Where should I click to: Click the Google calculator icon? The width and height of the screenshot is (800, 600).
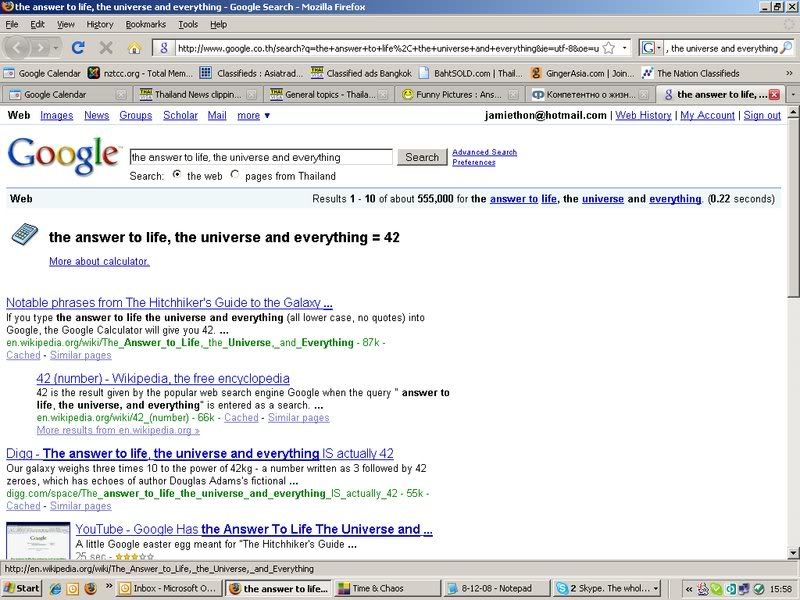(x=24, y=235)
